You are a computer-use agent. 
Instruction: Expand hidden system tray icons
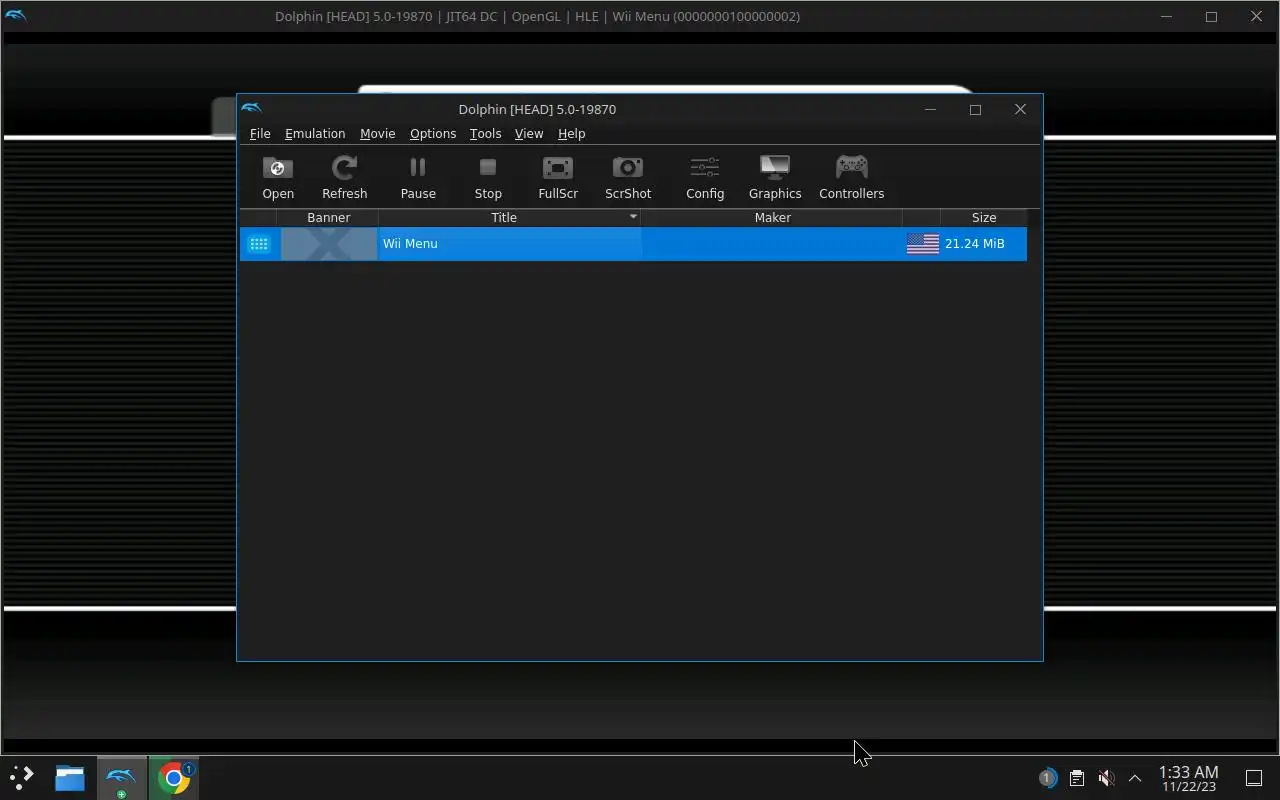click(x=1135, y=777)
